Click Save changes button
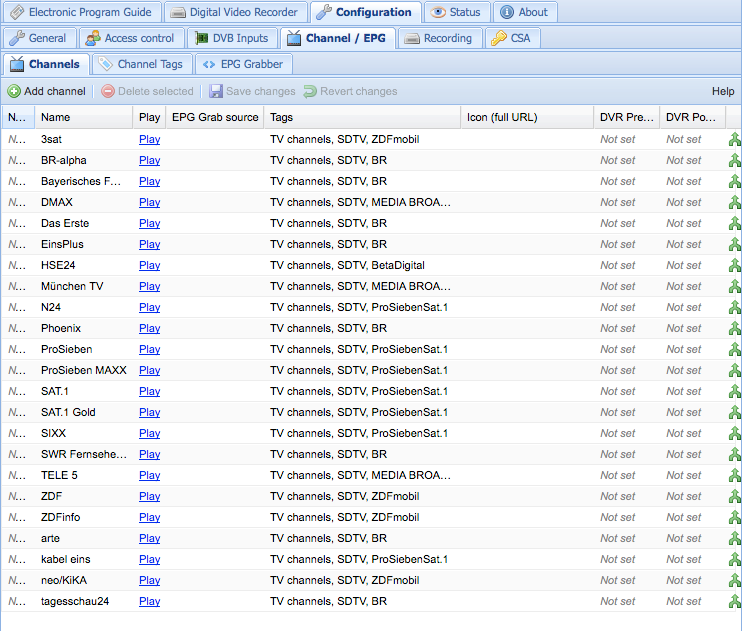 pos(253,91)
